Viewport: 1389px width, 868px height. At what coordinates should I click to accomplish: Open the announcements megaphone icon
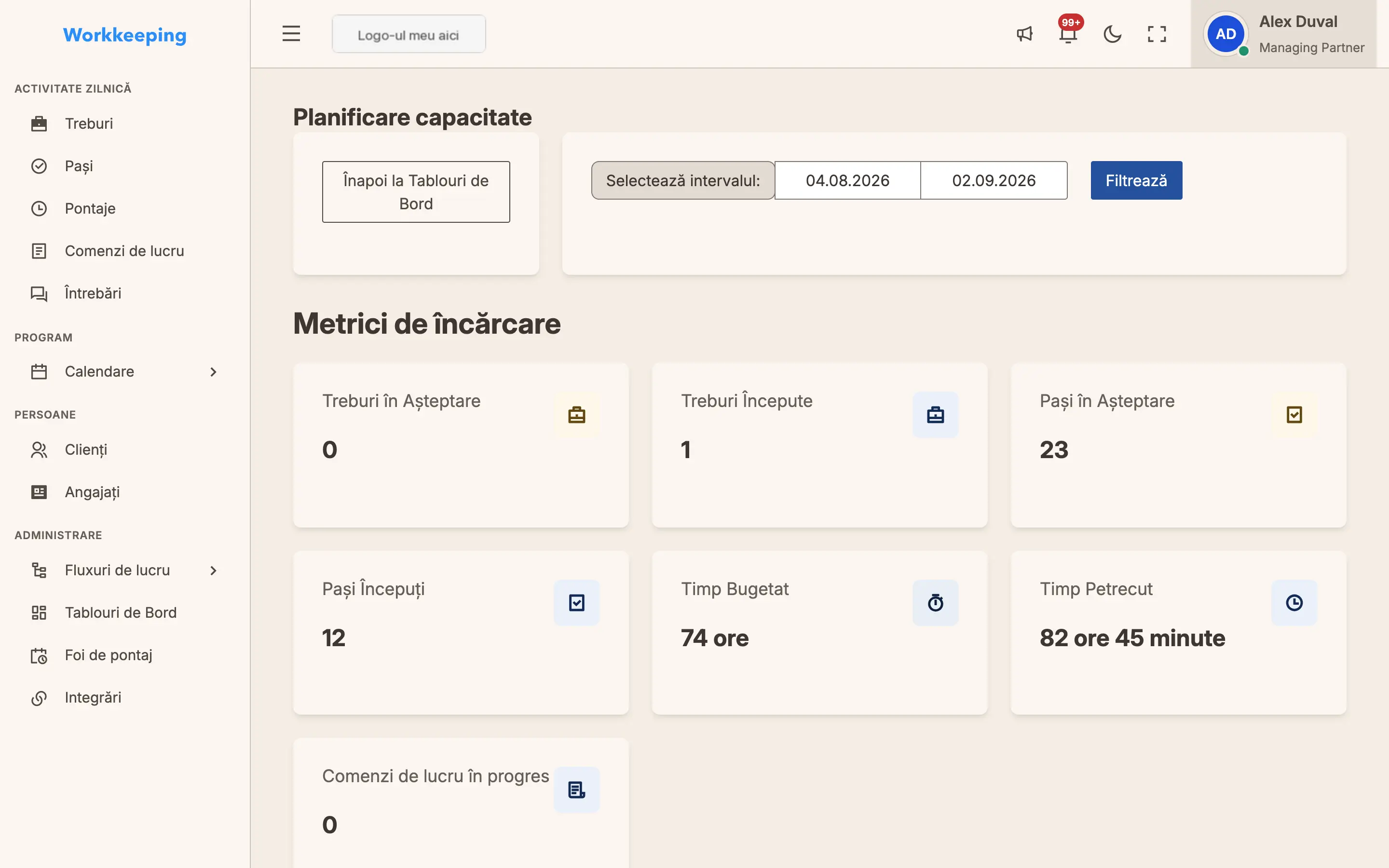click(x=1024, y=34)
